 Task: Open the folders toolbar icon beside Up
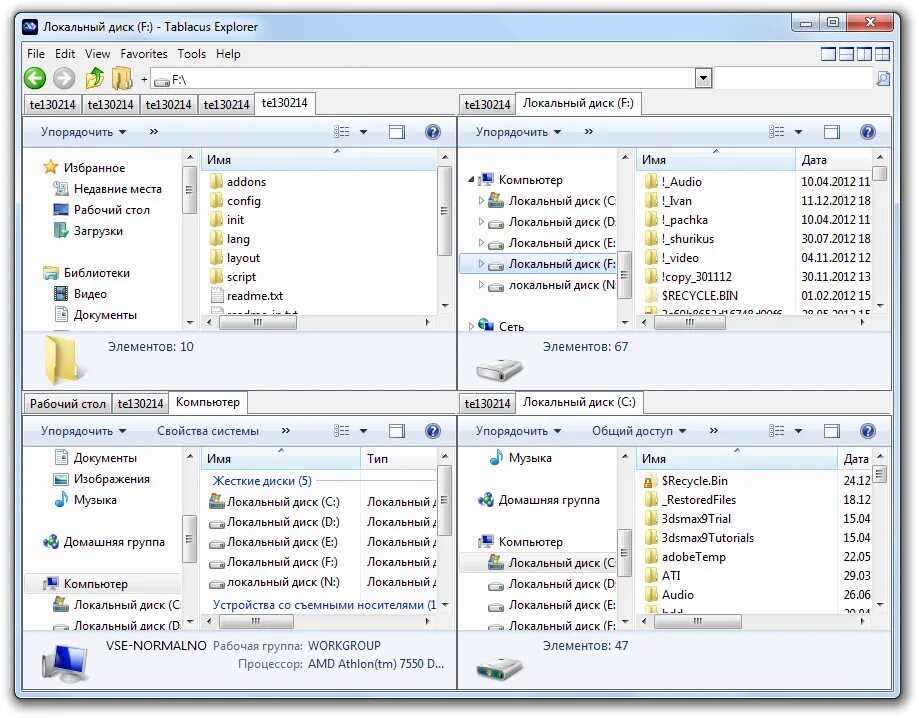[122, 78]
